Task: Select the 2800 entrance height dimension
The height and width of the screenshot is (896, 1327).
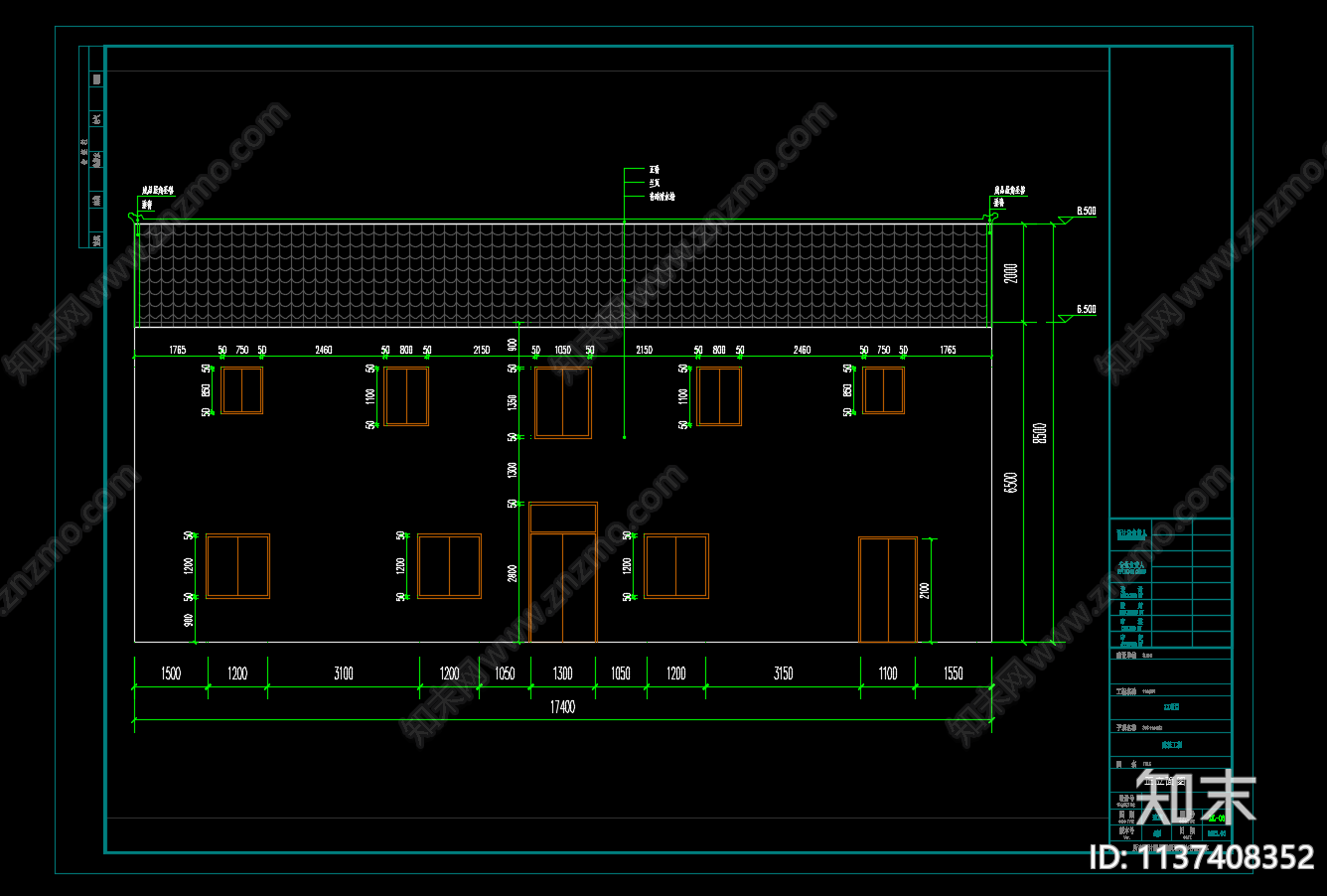Action: pyautogui.click(x=513, y=573)
